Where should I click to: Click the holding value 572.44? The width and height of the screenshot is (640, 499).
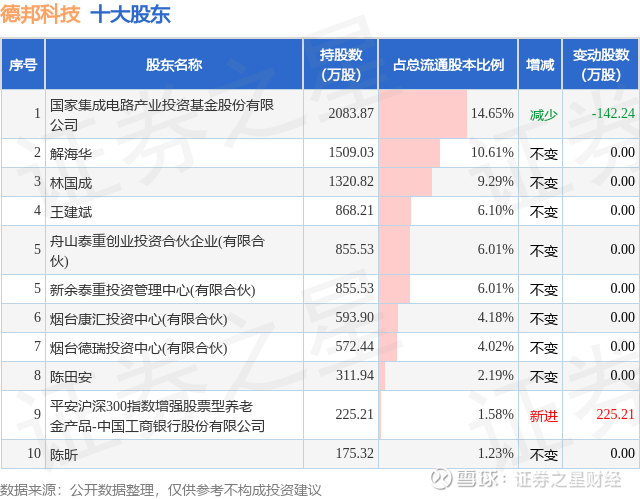point(354,346)
